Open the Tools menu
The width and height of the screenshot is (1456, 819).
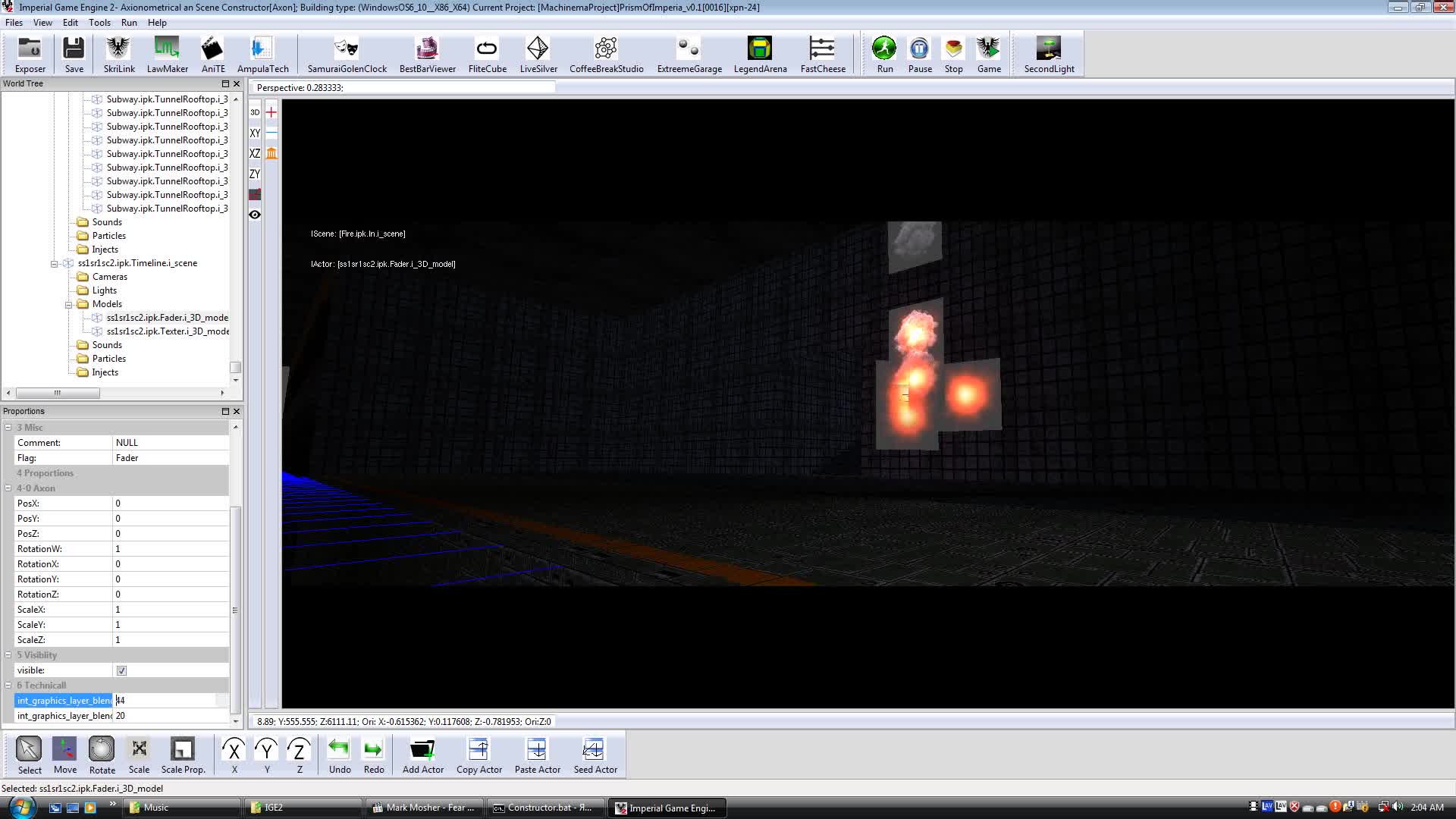point(99,23)
